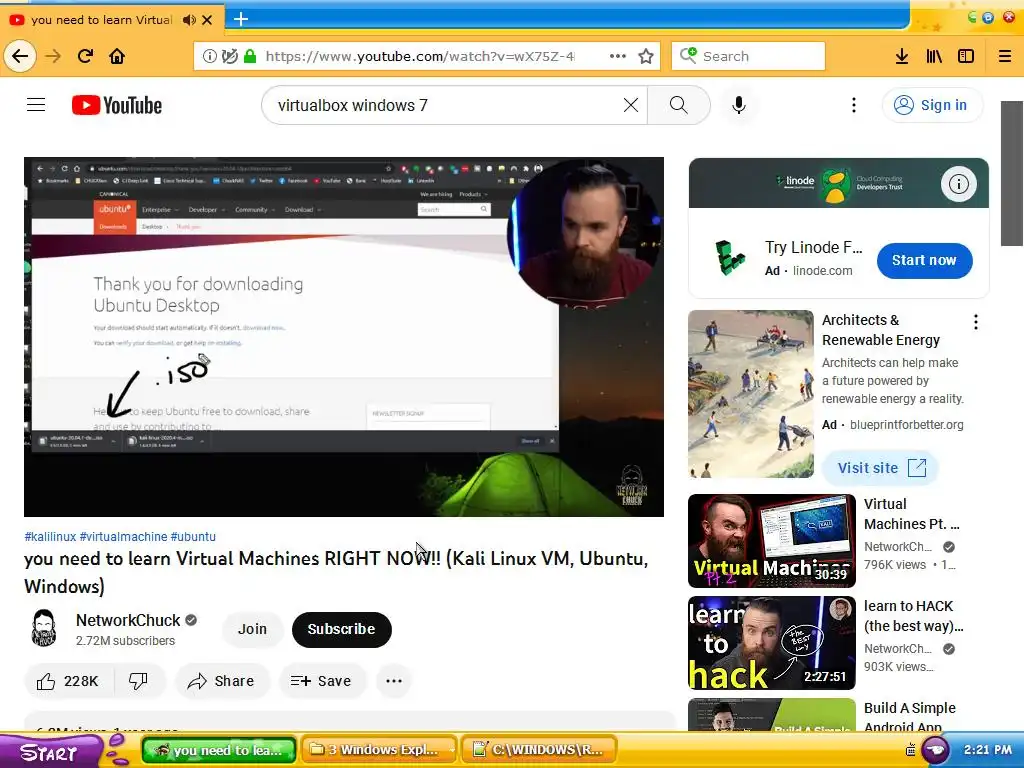Open the YouTube guide hamburger menu
Viewport: 1024px width, 768px height.
click(x=36, y=104)
